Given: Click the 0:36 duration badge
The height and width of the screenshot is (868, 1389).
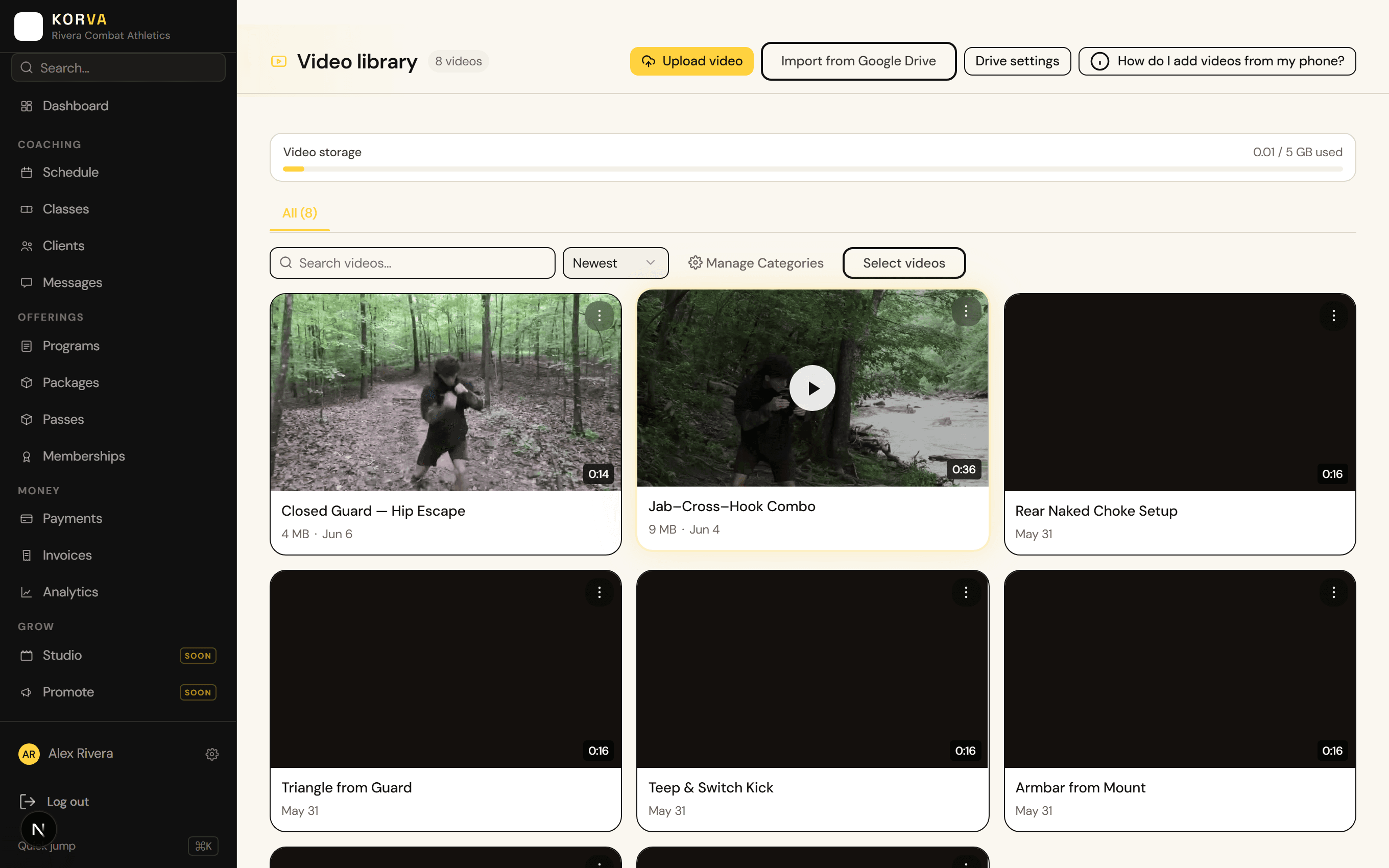Looking at the screenshot, I should coord(964,470).
